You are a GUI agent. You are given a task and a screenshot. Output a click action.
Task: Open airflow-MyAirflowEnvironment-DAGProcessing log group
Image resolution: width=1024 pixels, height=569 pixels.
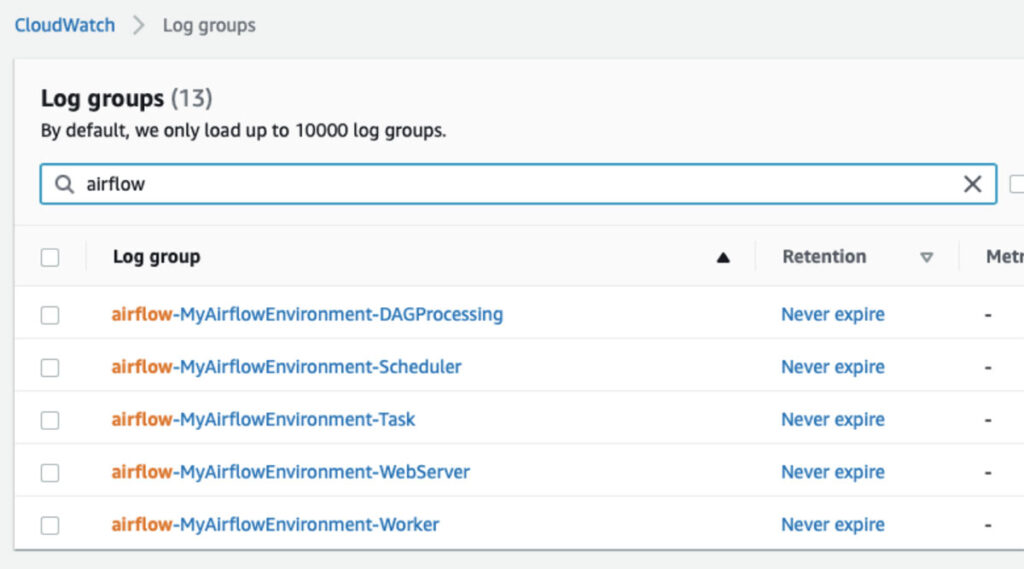click(307, 315)
